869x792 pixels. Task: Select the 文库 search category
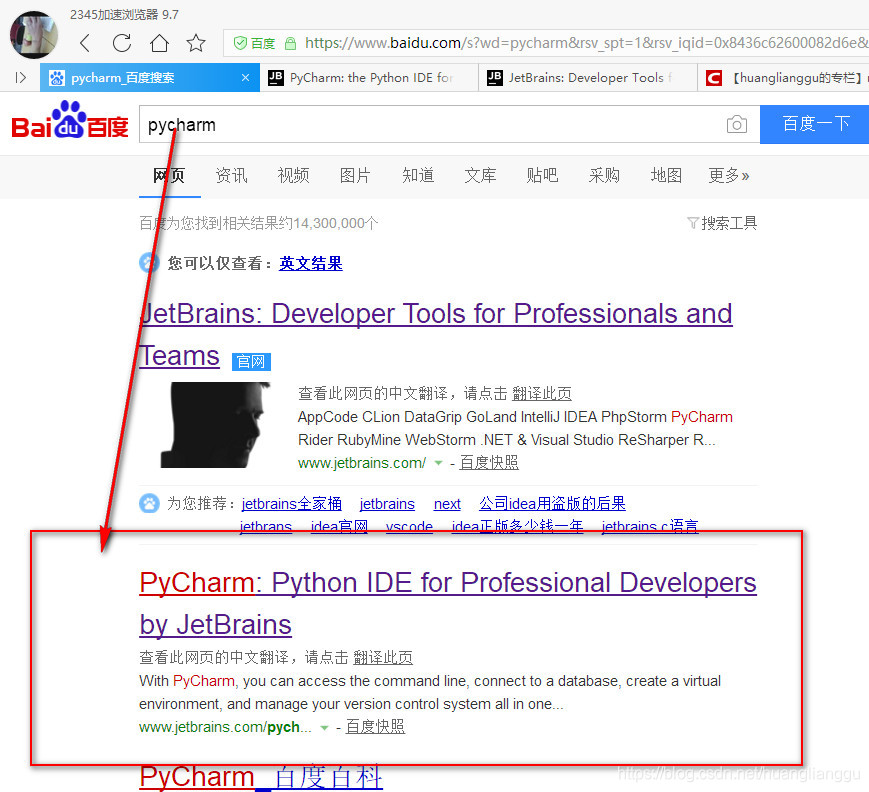tap(480, 175)
